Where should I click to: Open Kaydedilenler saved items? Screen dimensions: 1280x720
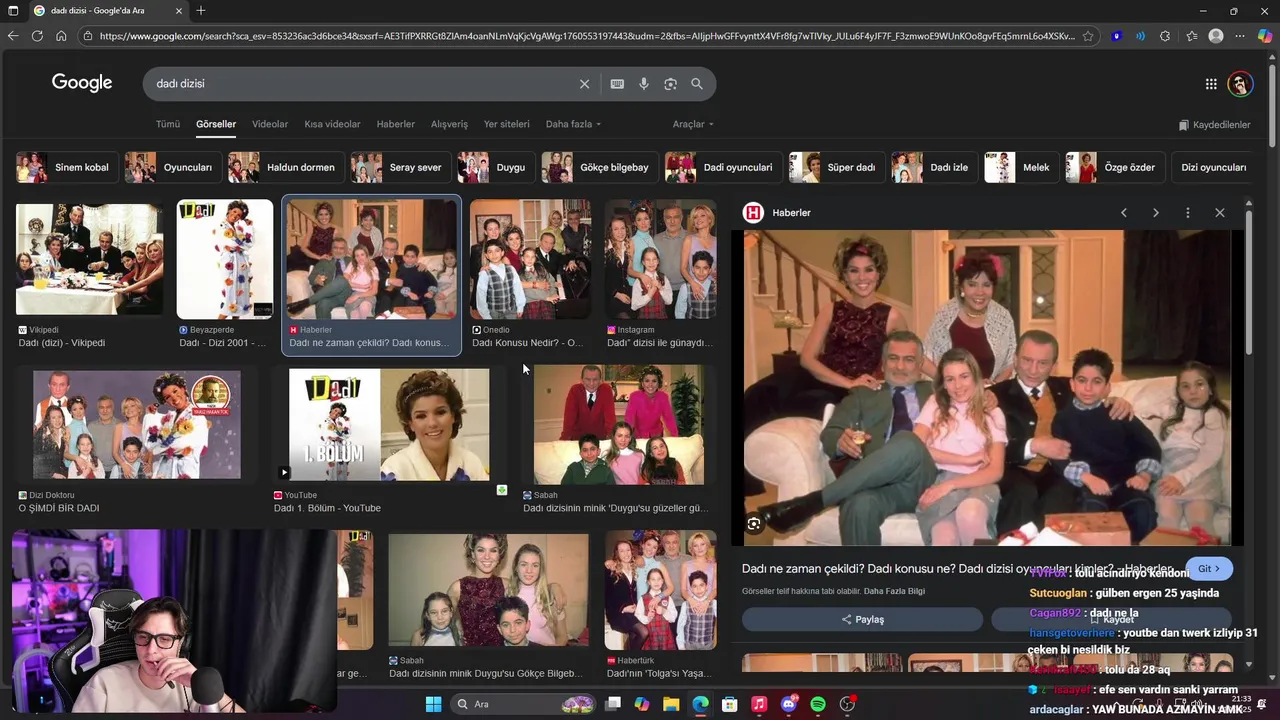1214,125
